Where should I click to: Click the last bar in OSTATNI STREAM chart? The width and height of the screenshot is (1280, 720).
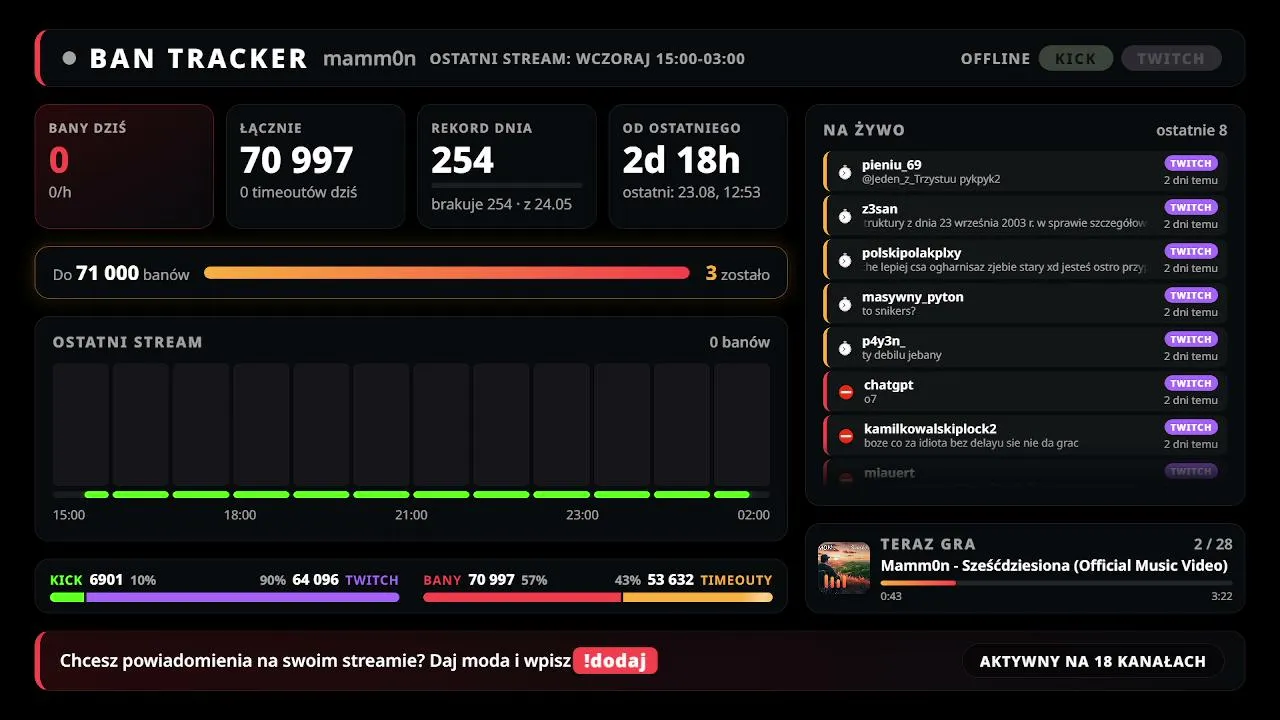click(742, 425)
